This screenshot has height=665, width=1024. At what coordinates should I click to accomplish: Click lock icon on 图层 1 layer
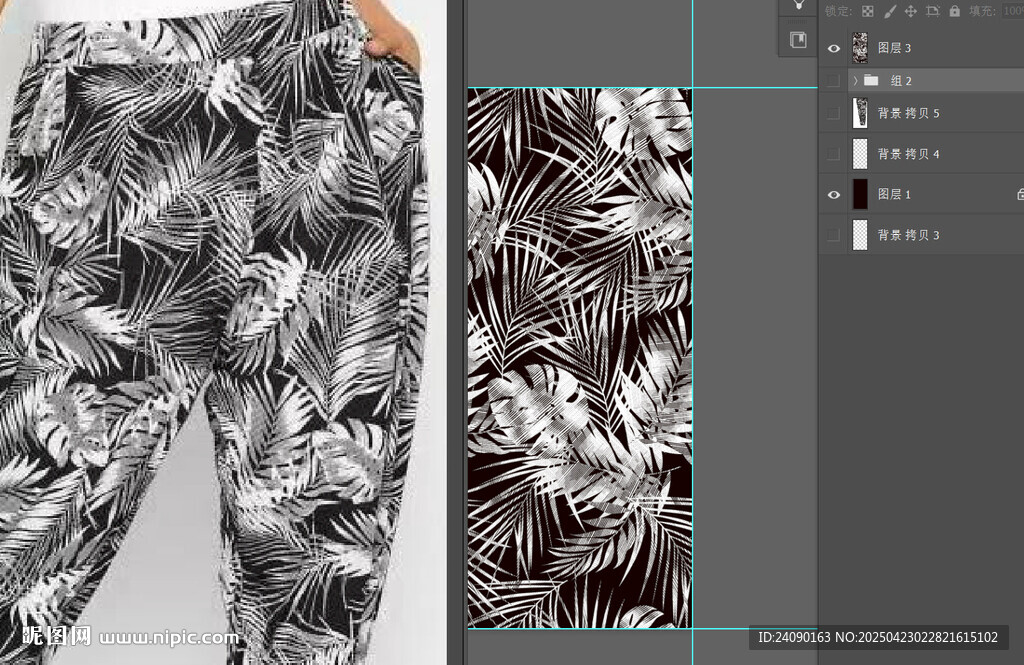pos(1020,194)
